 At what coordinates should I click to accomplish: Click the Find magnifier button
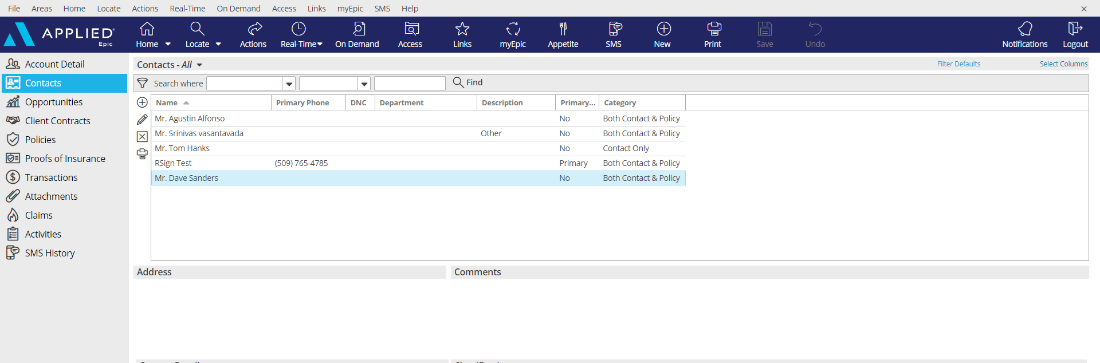467,82
